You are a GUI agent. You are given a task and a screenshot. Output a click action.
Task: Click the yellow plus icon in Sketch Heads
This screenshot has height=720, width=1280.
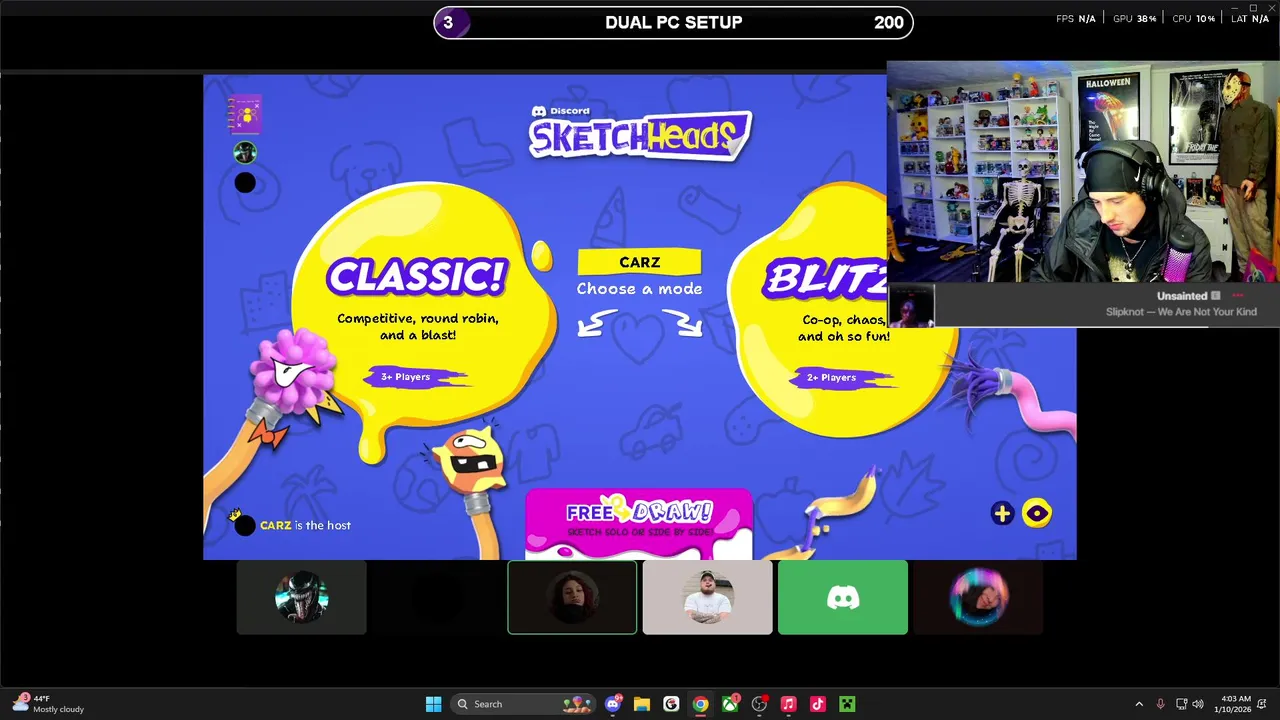(x=1002, y=513)
